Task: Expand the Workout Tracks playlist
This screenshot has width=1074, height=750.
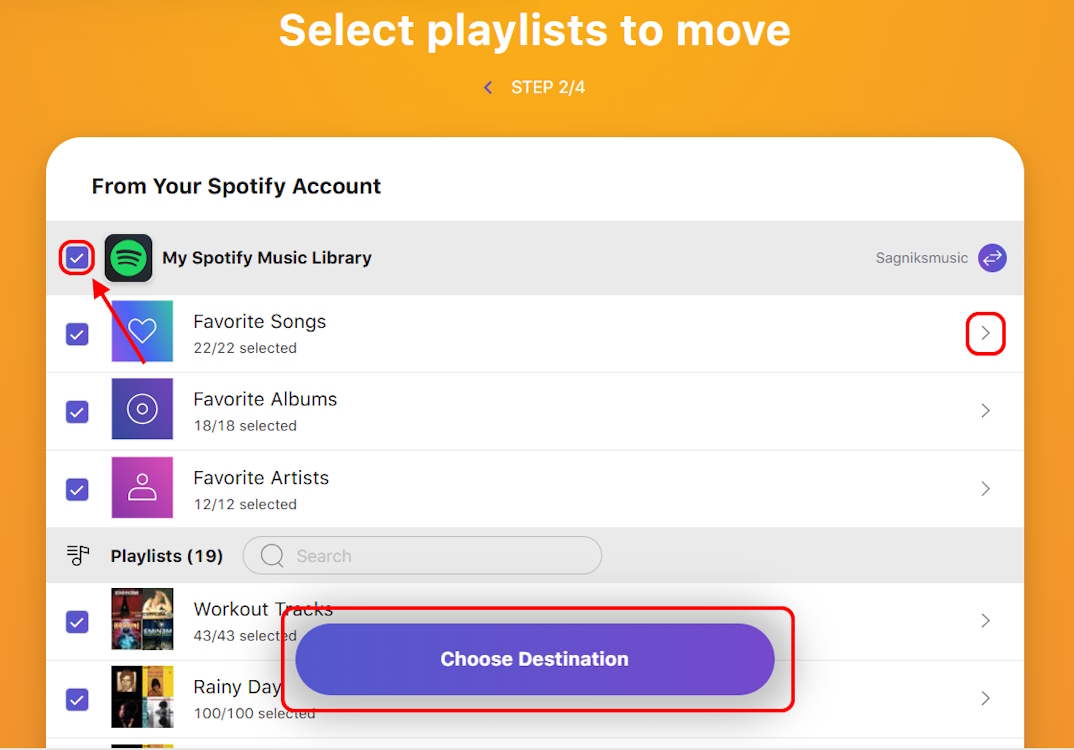Action: (x=985, y=621)
